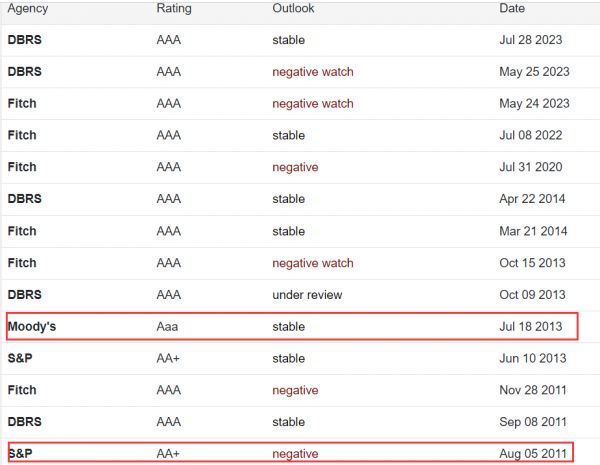Select the date Sep 08 2011
Image resolution: width=600 pixels, height=465 pixels.
[532, 422]
